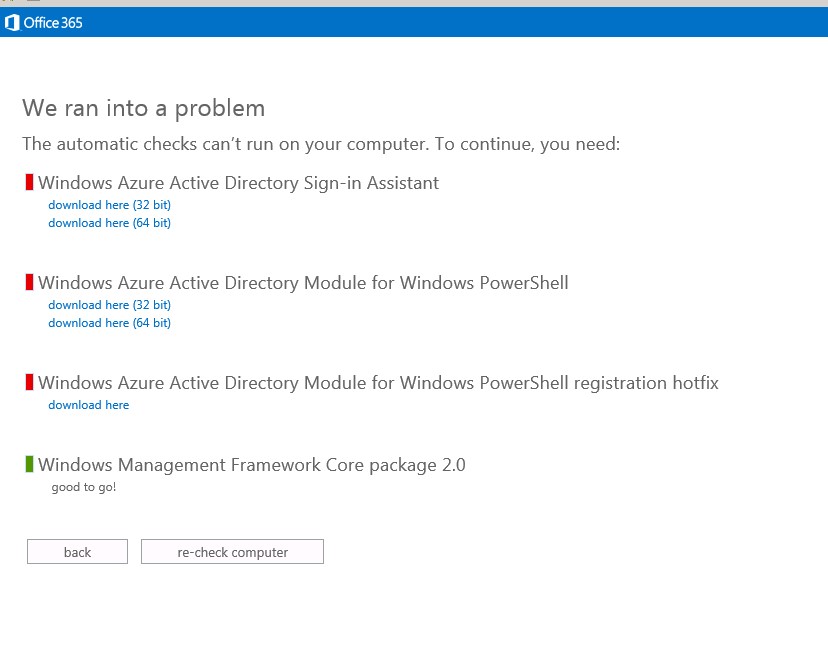Download the PowerShell registration hotfix
The height and width of the screenshot is (658, 828).
click(x=89, y=405)
